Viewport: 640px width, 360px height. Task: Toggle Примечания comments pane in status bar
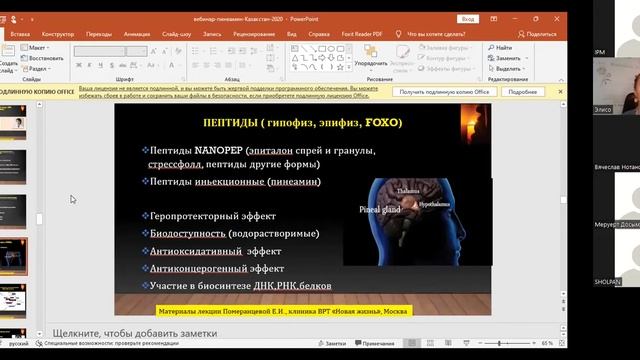click(x=375, y=343)
